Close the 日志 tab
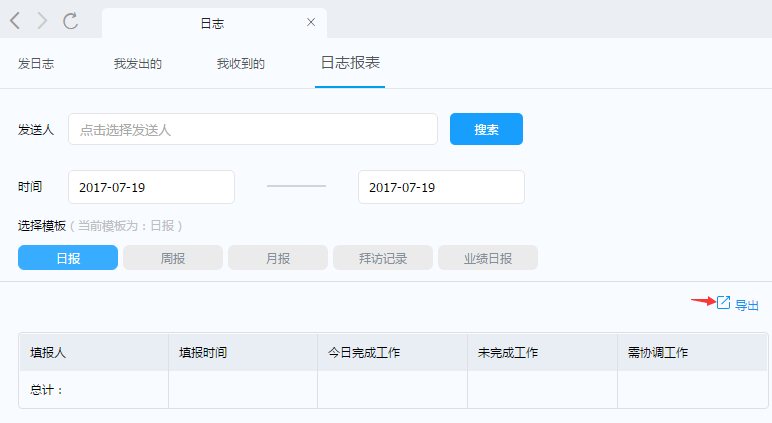Image resolution: width=772 pixels, height=423 pixels. pos(311,22)
